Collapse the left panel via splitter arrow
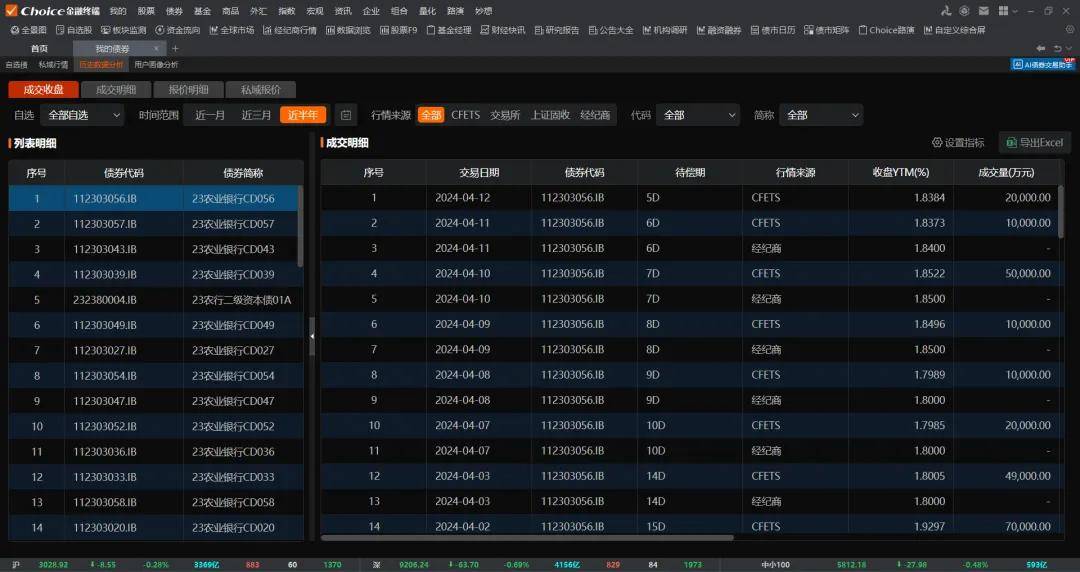 312,336
